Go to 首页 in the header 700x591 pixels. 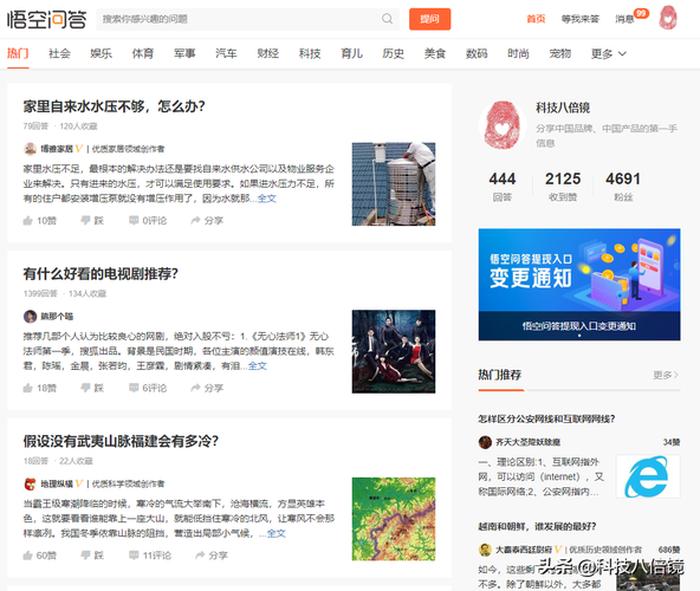point(536,19)
